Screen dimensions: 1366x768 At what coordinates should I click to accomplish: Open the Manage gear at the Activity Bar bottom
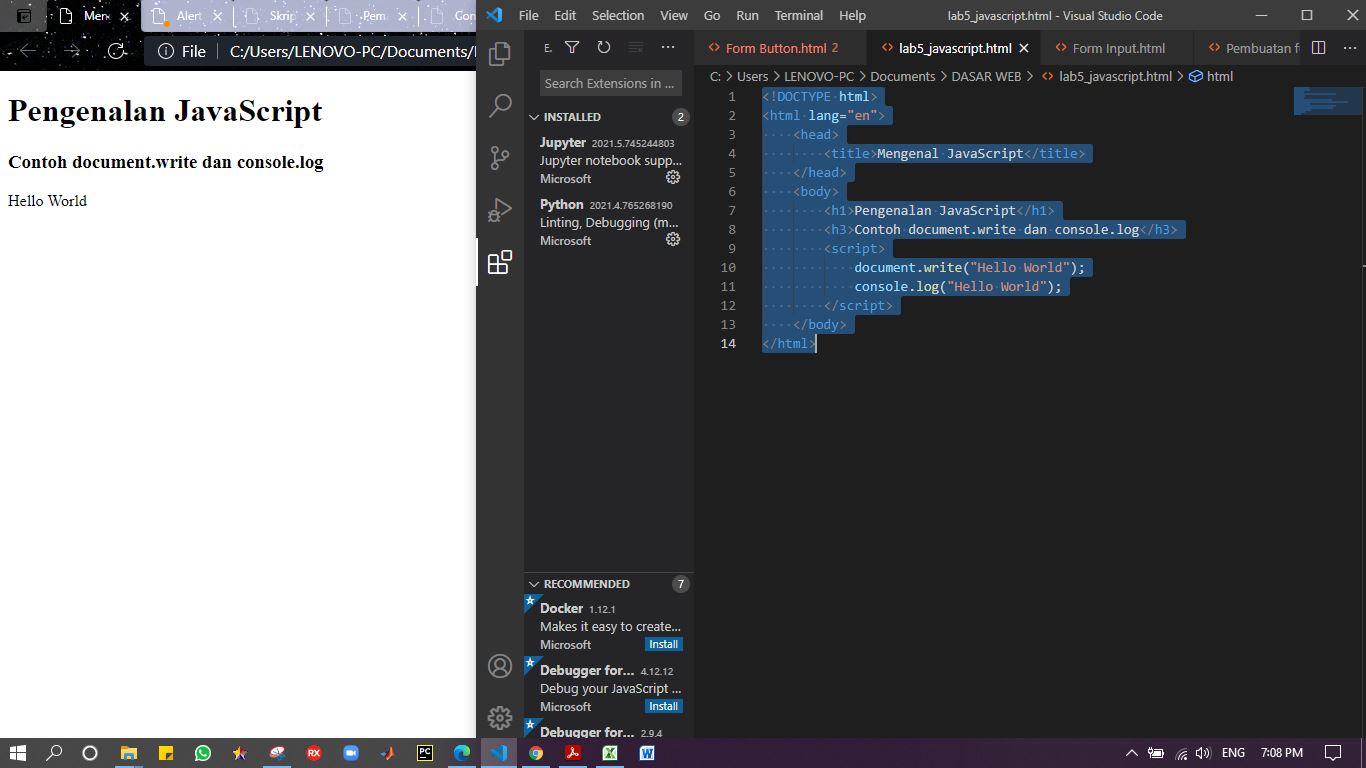pos(499,717)
